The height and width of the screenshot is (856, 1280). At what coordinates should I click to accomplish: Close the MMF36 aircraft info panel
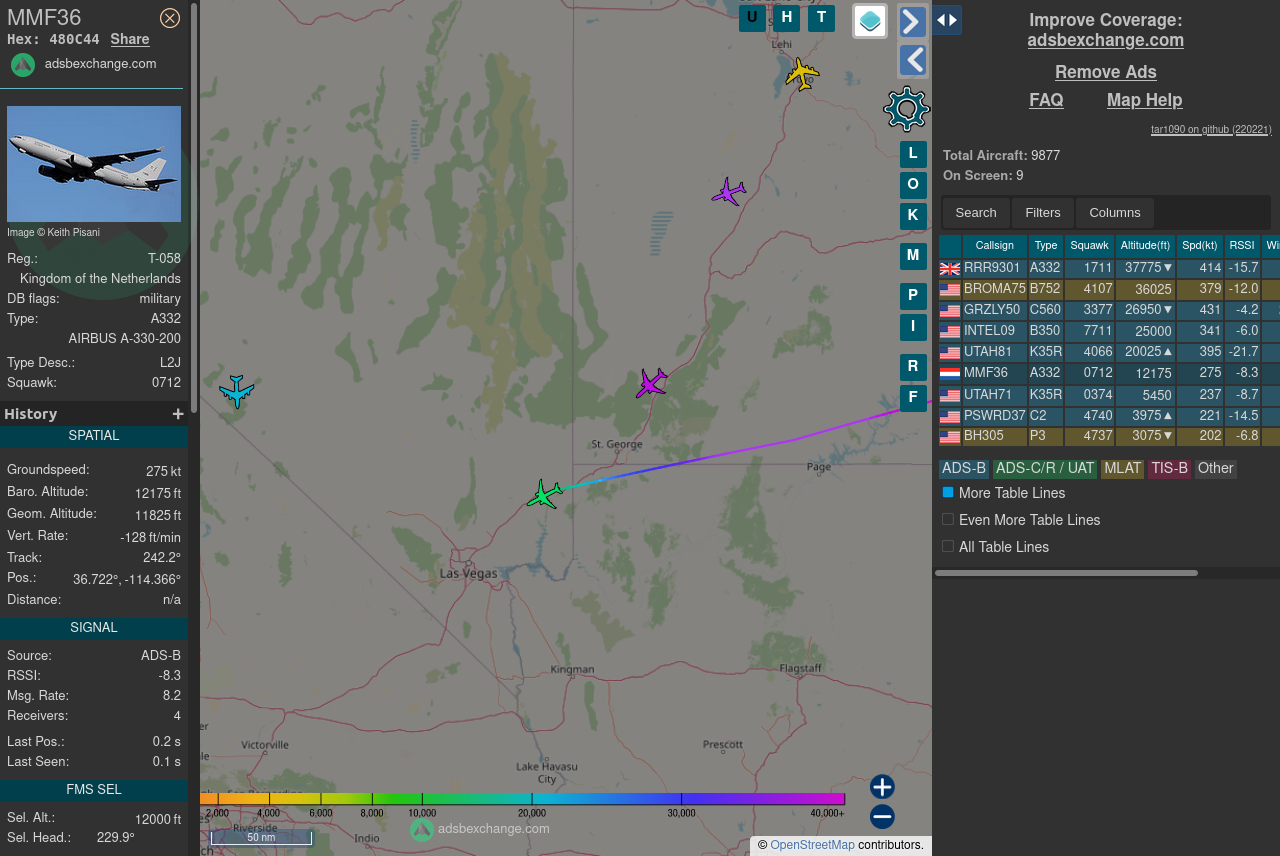[170, 18]
